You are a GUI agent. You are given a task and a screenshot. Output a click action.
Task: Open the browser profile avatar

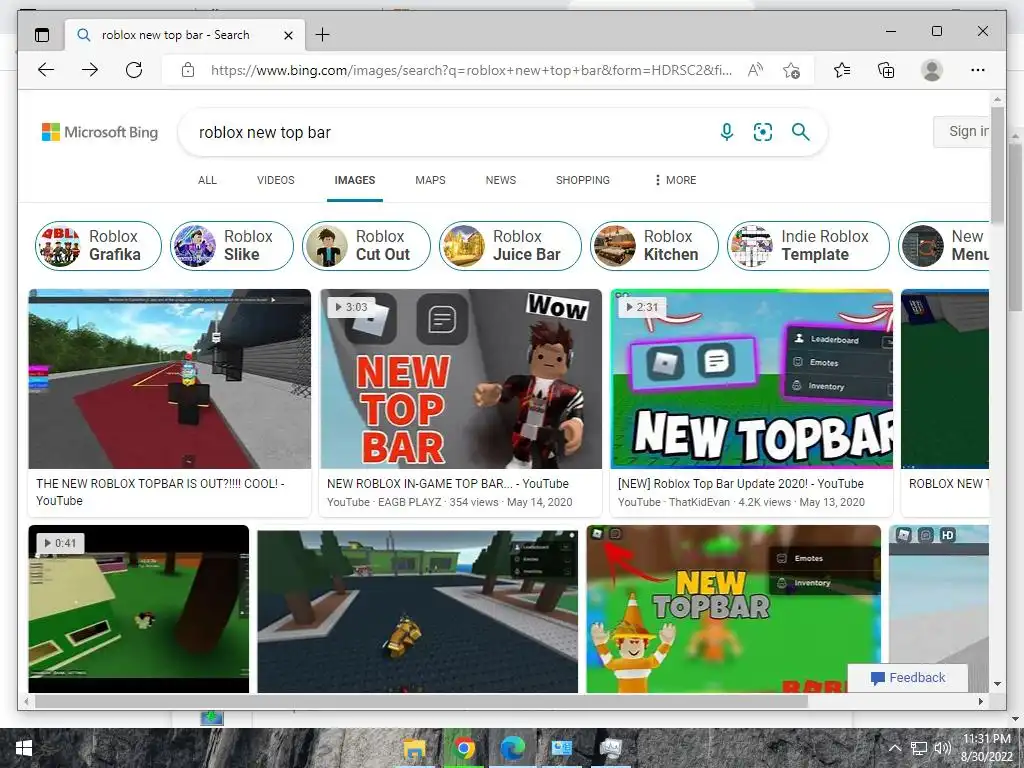[x=932, y=70]
